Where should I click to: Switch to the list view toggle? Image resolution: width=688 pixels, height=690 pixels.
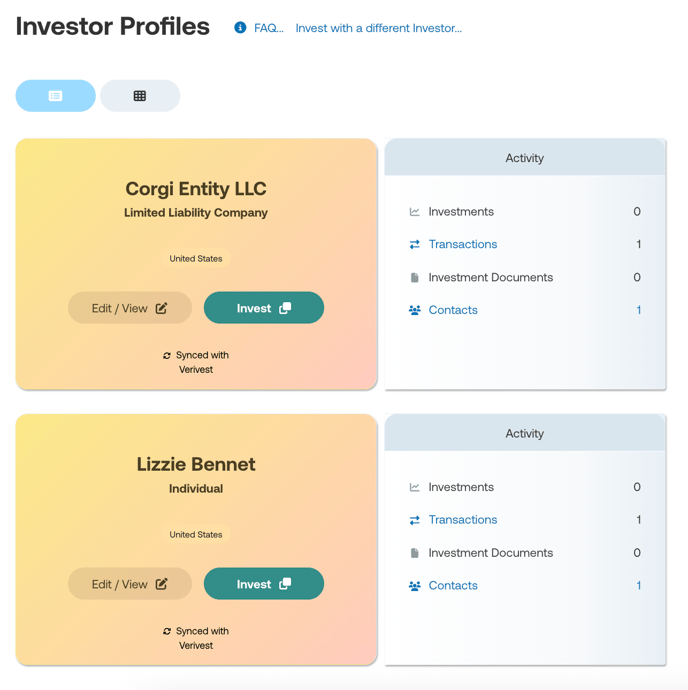[x=55, y=96]
